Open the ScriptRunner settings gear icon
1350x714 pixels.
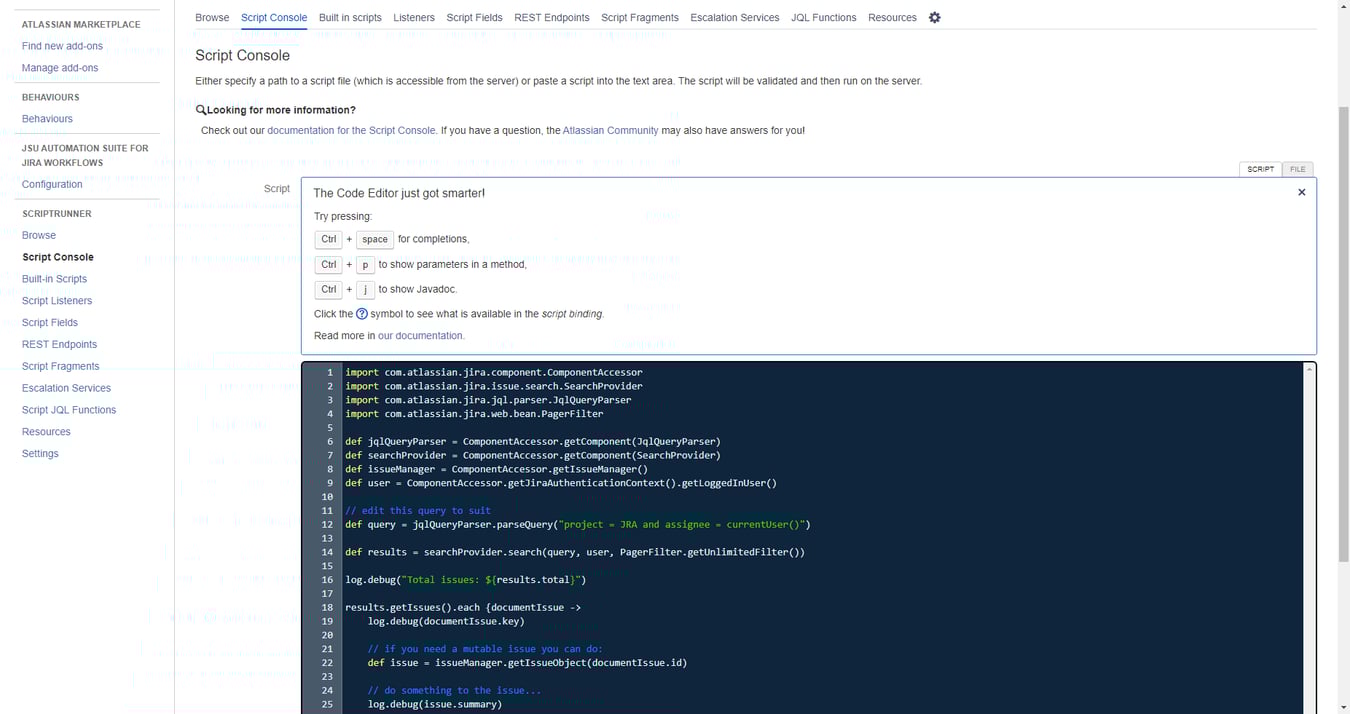click(x=934, y=17)
